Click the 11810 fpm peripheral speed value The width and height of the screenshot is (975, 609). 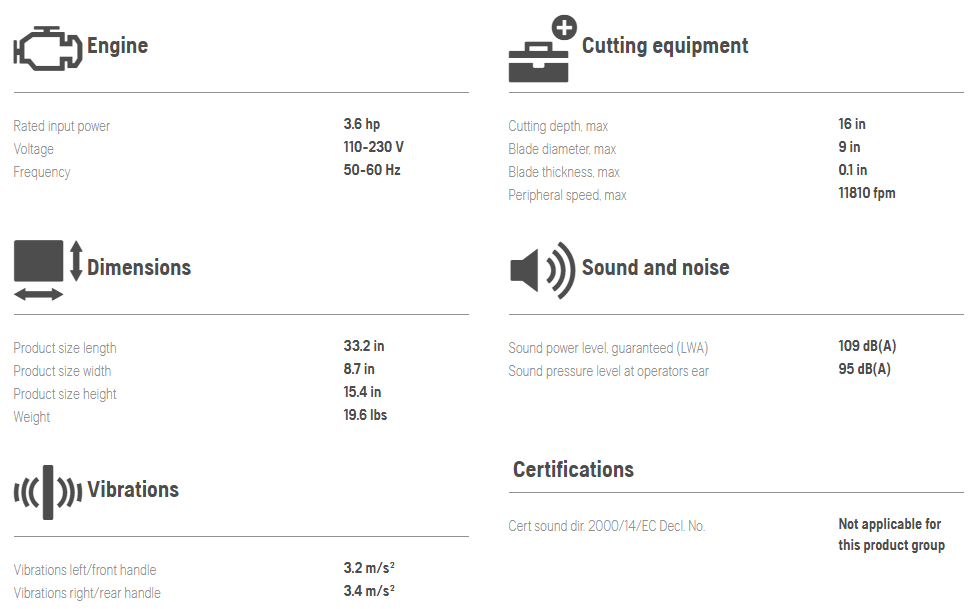tap(867, 193)
